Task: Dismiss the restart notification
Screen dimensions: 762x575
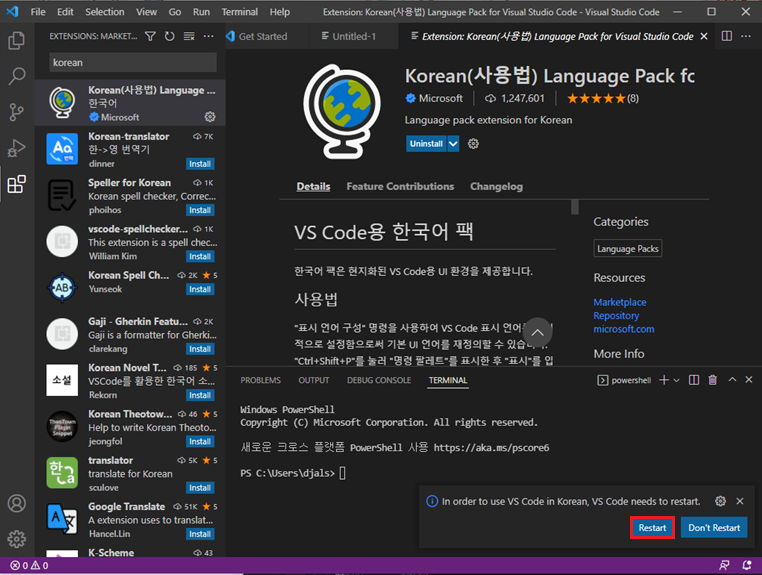Action: pos(740,501)
